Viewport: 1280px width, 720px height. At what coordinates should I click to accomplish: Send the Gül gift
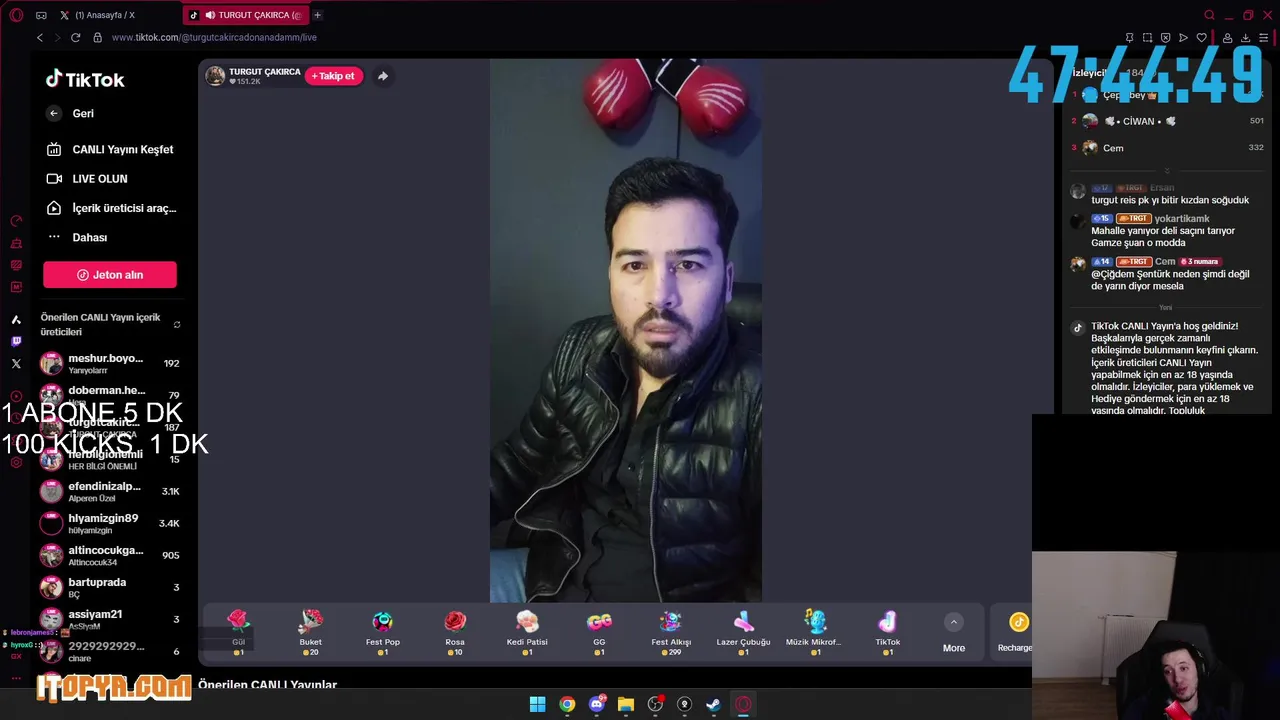coord(238,632)
